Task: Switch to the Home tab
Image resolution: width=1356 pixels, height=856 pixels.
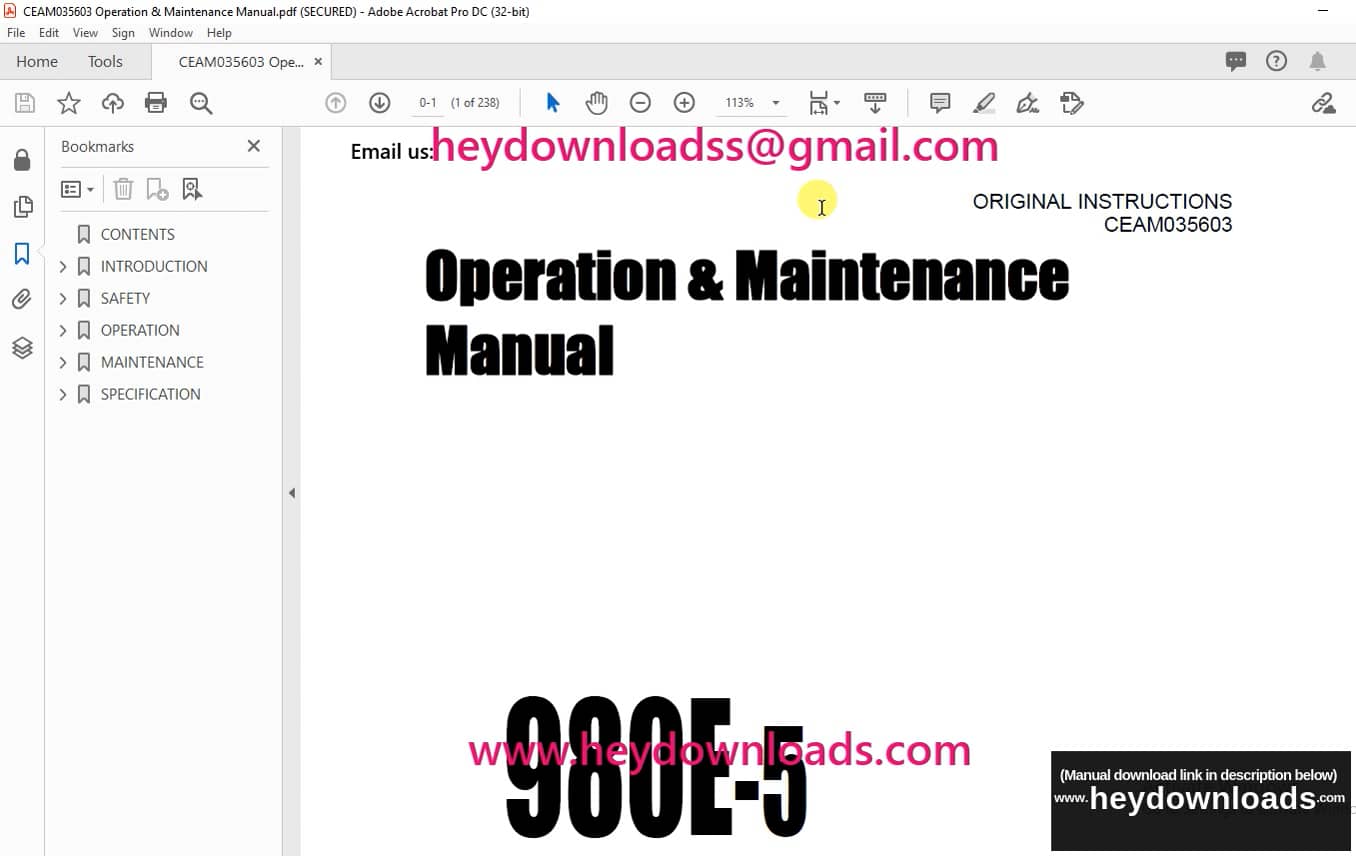Action: pyautogui.click(x=37, y=62)
